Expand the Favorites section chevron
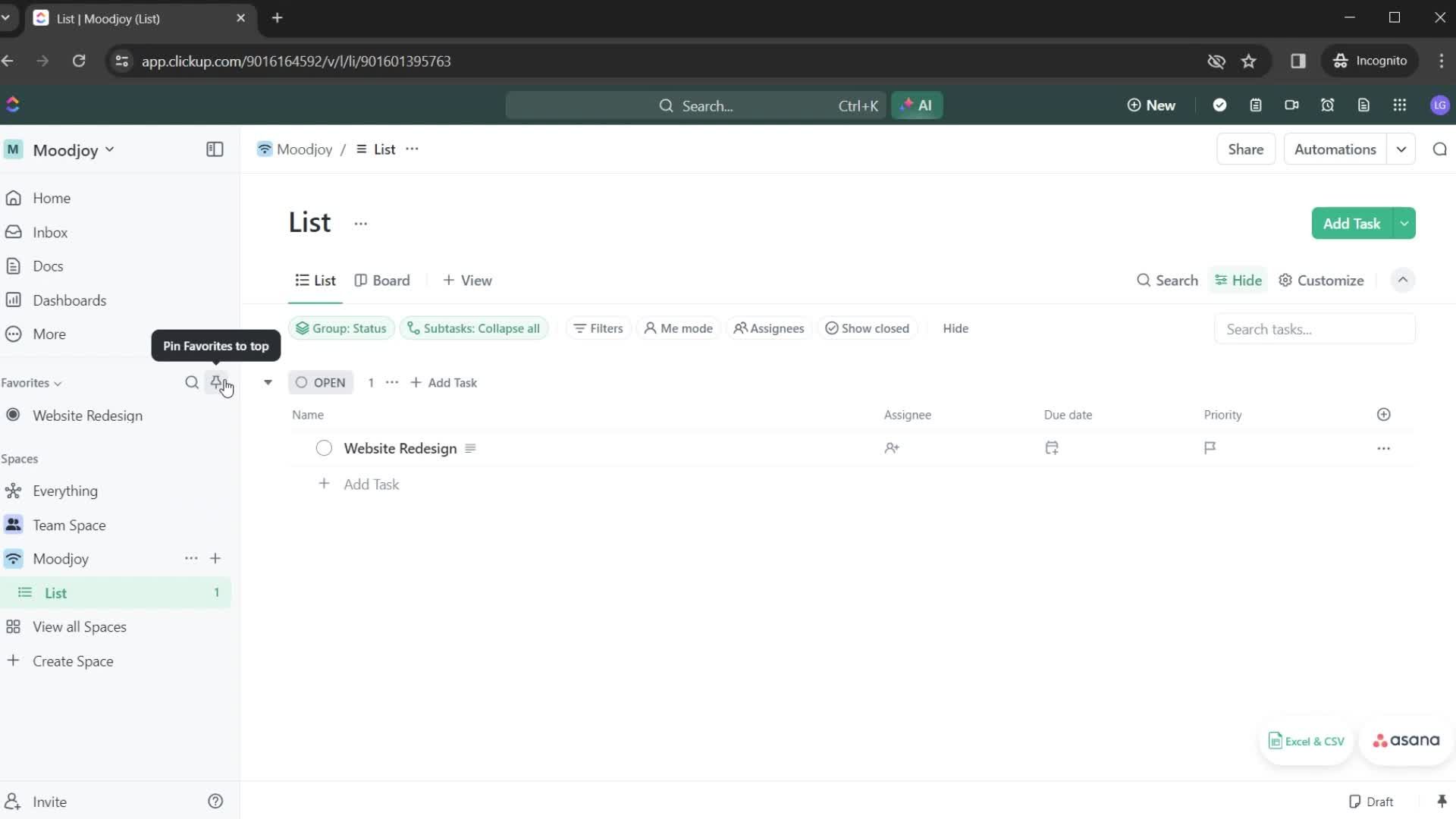 pos(58,382)
